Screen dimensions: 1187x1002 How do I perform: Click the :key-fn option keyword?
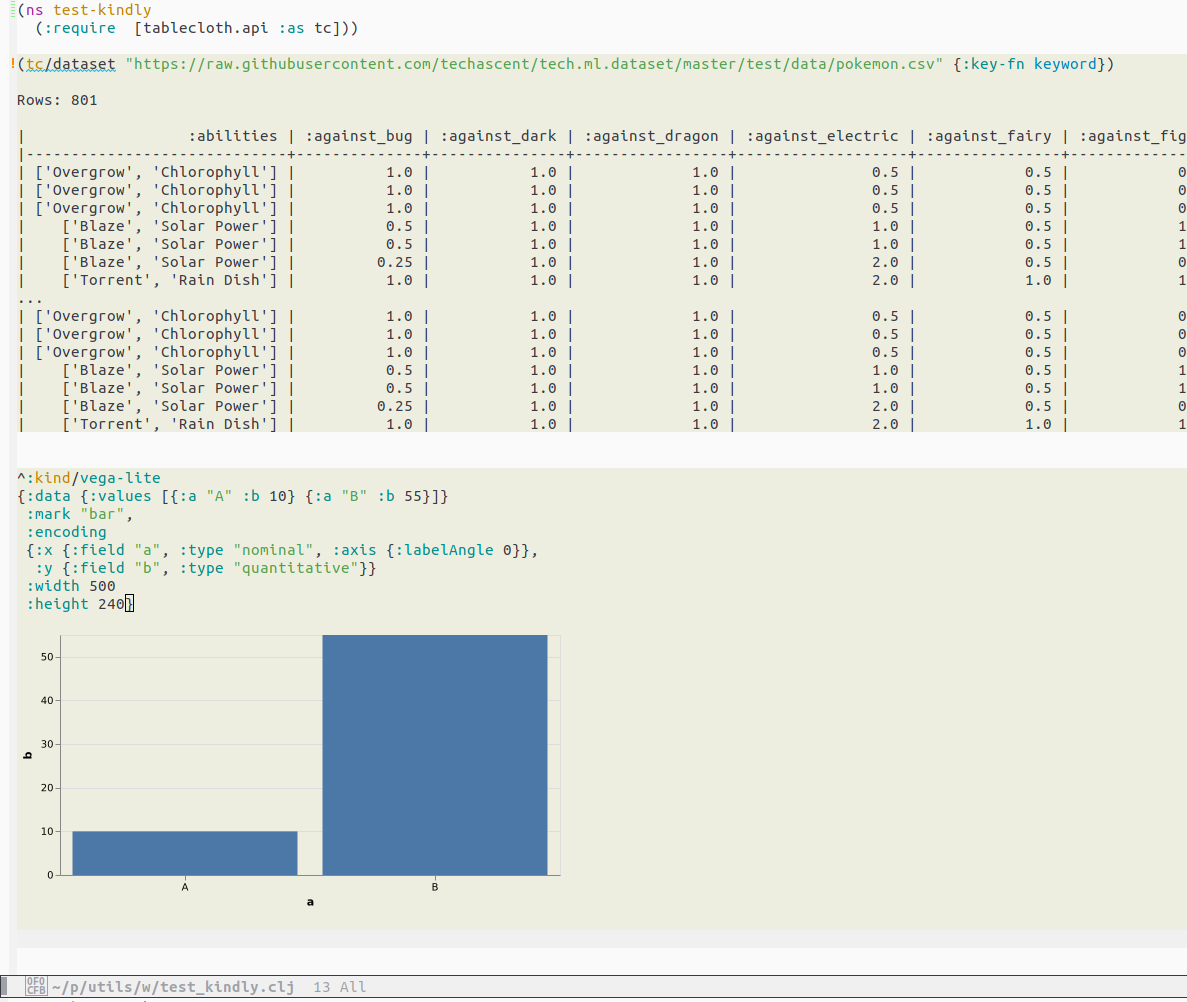pyautogui.click(x=993, y=64)
